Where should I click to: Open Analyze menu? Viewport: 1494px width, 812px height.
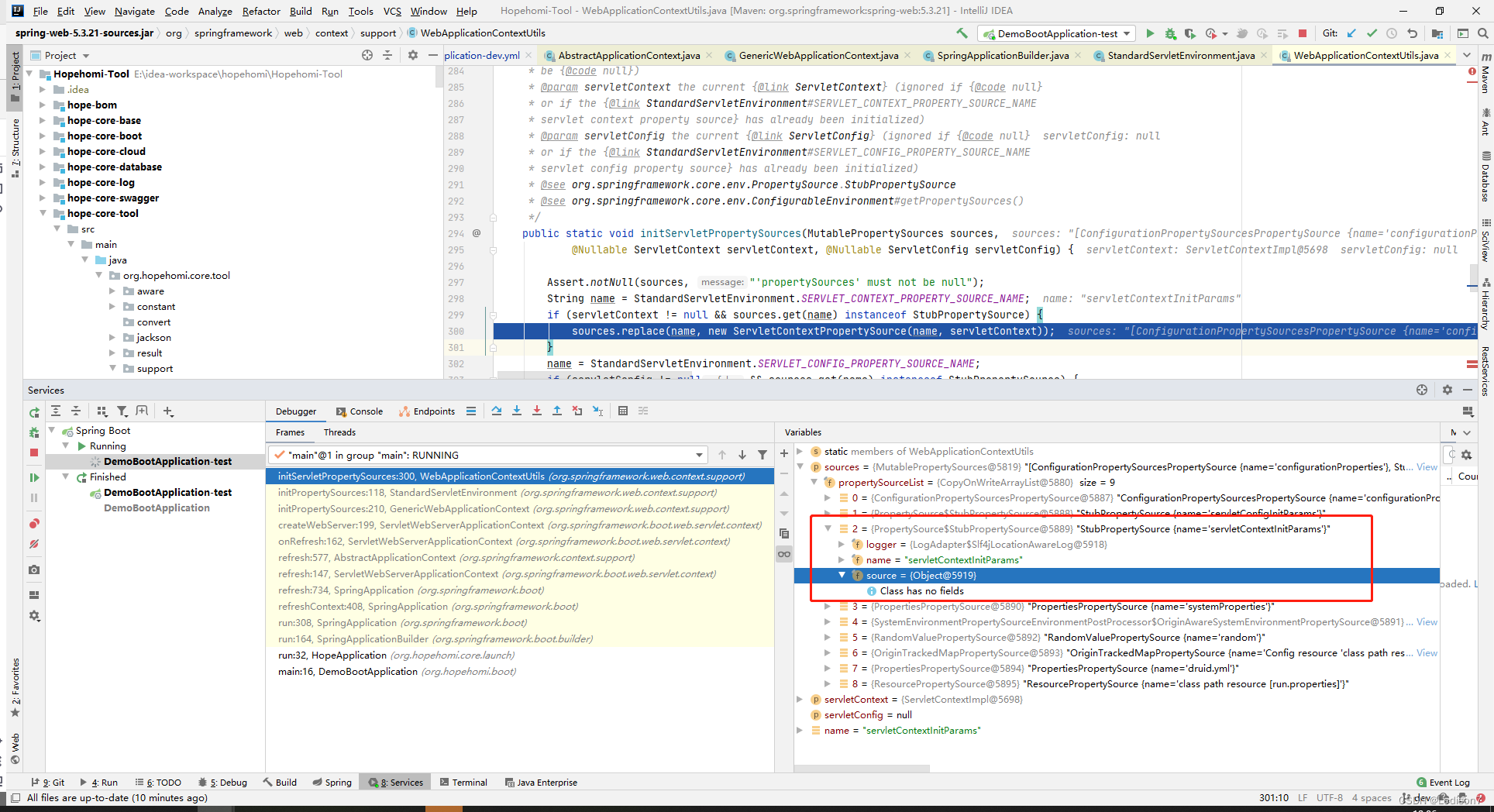click(x=215, y=11)
